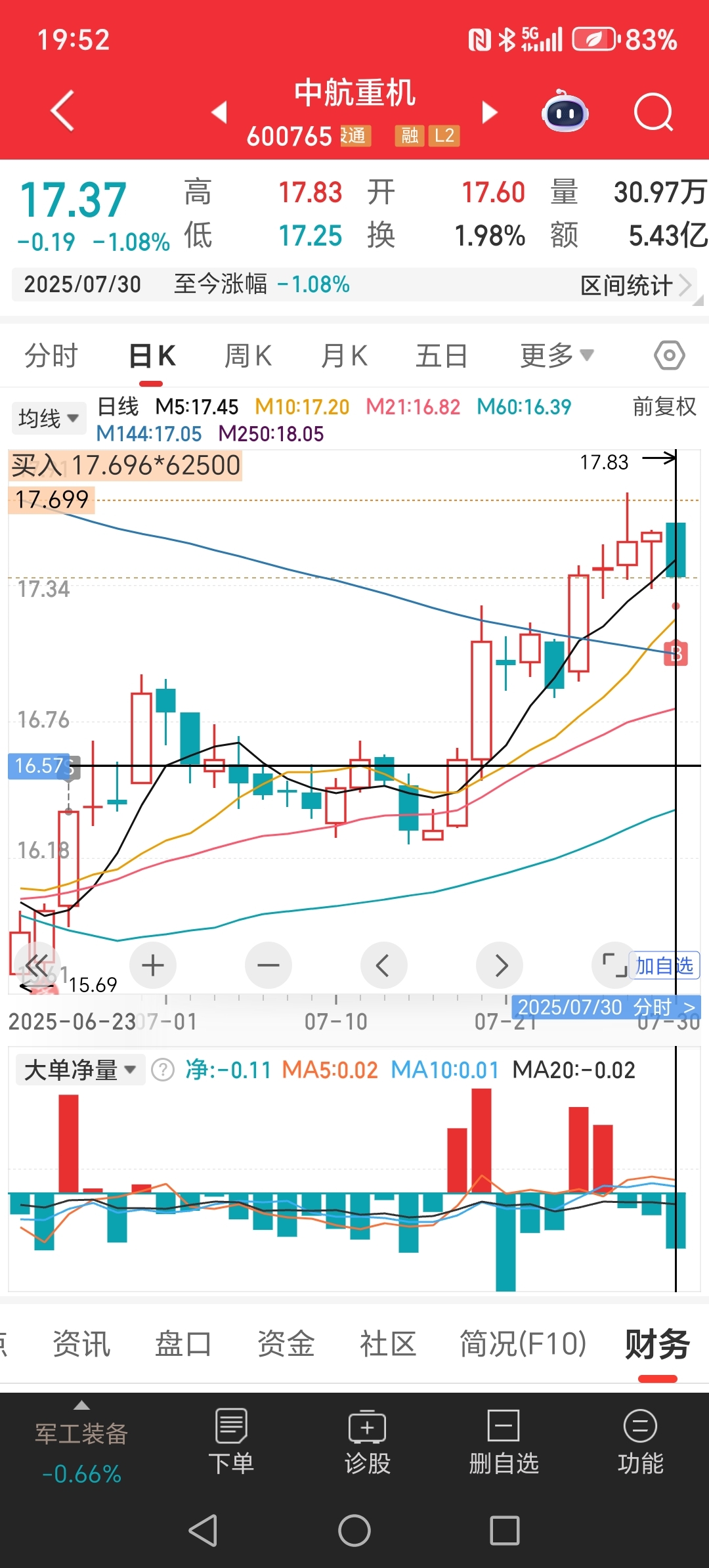Open the 资金 capital tab

coord(286,1343)
